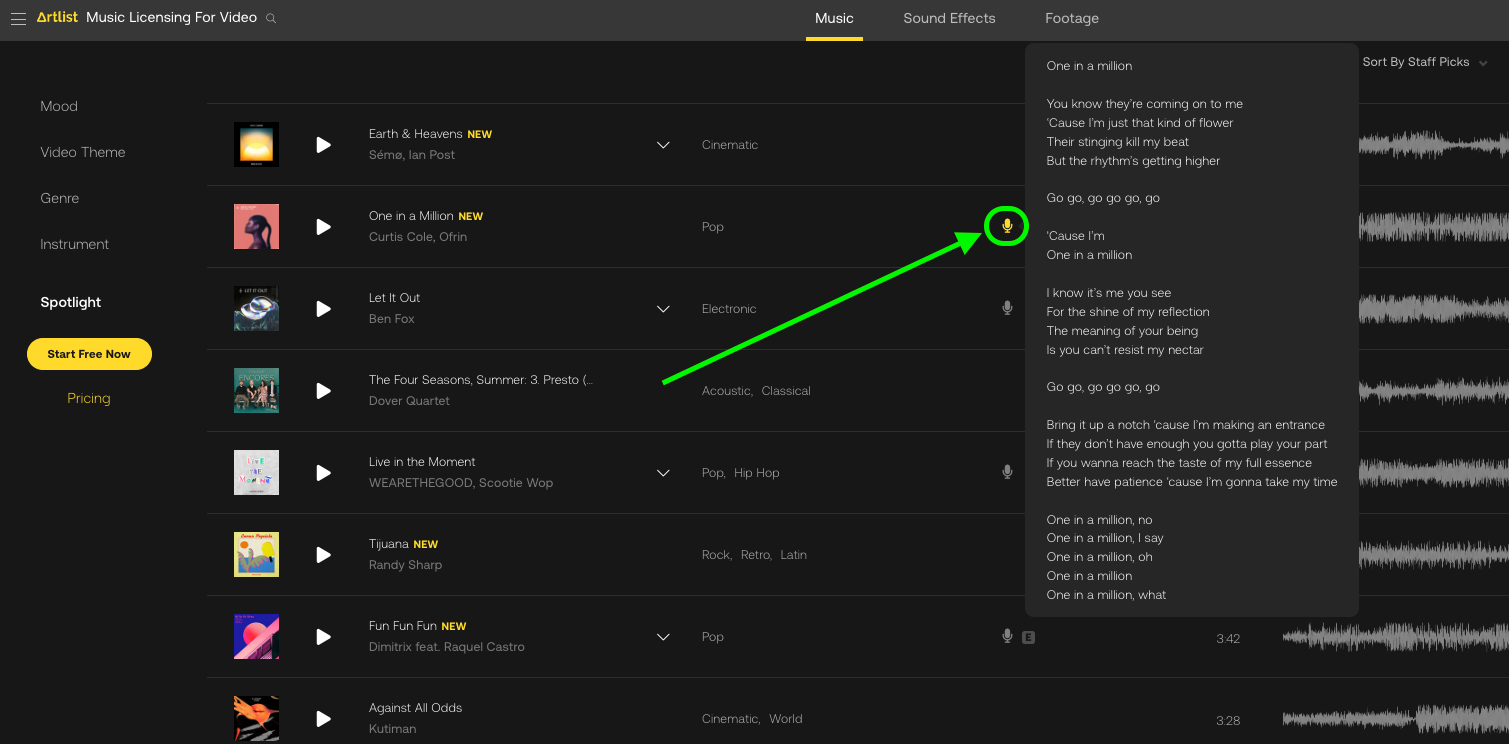Seek in Earth & Heavens waveform
The image size is (1509, 744).
1433,145
